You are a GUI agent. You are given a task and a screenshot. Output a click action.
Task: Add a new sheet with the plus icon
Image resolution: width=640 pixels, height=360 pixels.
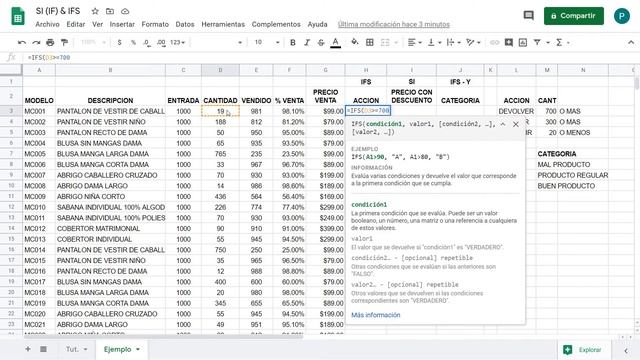tap(28, 349)
